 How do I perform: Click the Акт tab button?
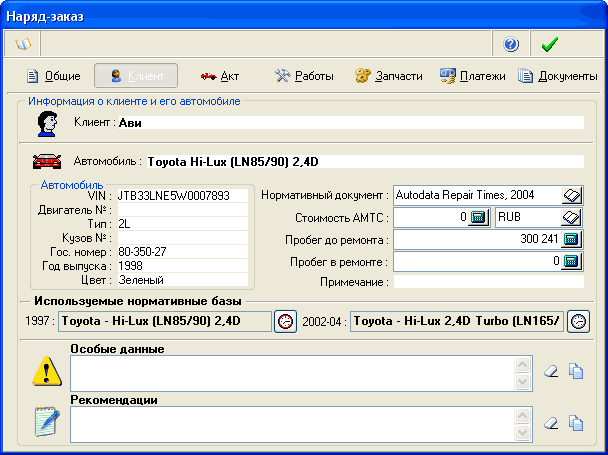click(x=219, y=76)
